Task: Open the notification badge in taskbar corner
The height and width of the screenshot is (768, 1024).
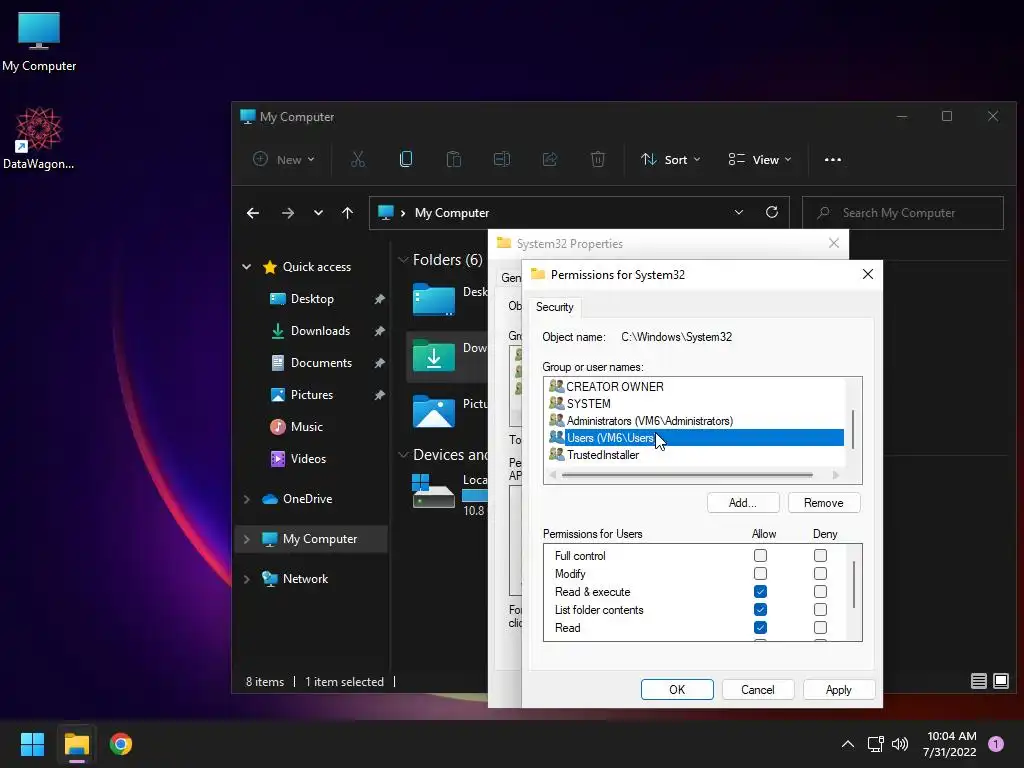Action: coord(996,744)
